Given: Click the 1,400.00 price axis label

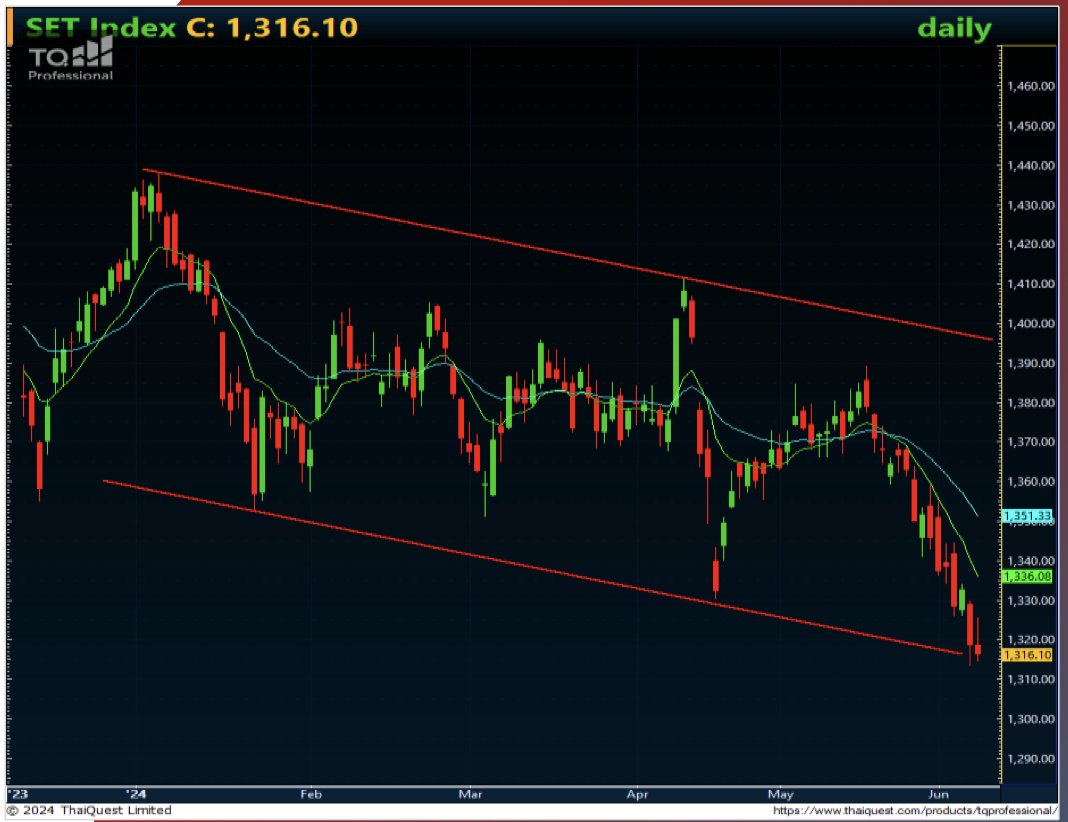Looking at the screenshot, I should tap(1031, 323).
